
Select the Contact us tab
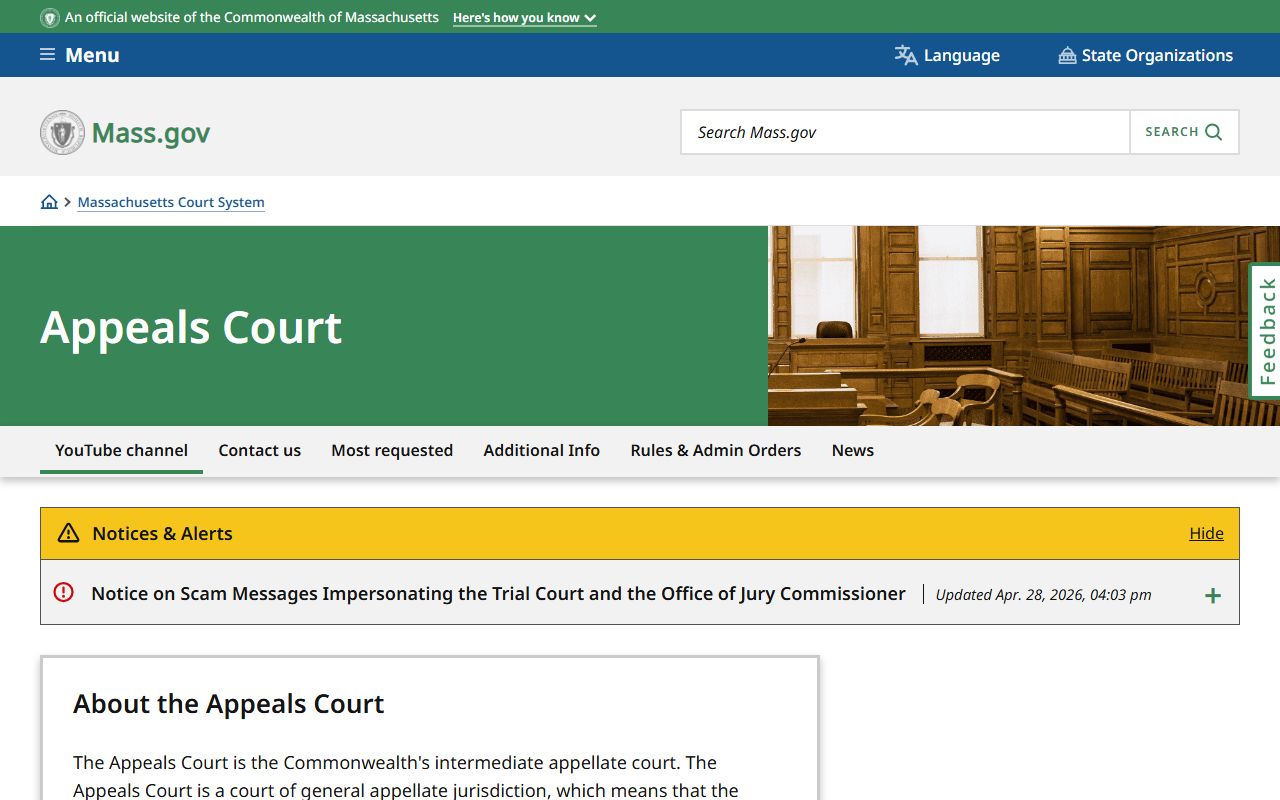pyautogui.click(x=260, y=450)
